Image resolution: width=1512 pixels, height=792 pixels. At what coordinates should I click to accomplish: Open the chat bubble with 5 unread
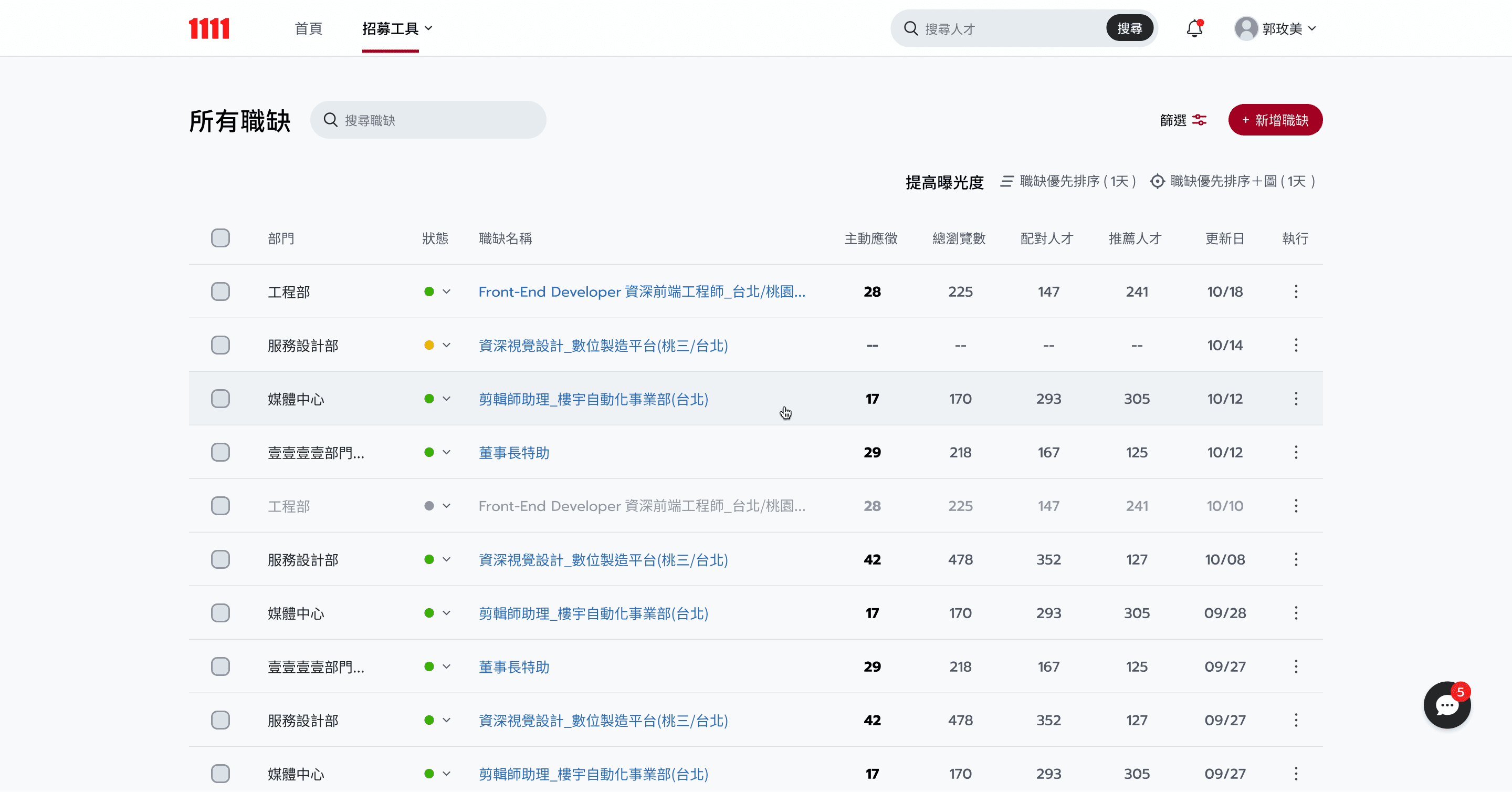1447,704
